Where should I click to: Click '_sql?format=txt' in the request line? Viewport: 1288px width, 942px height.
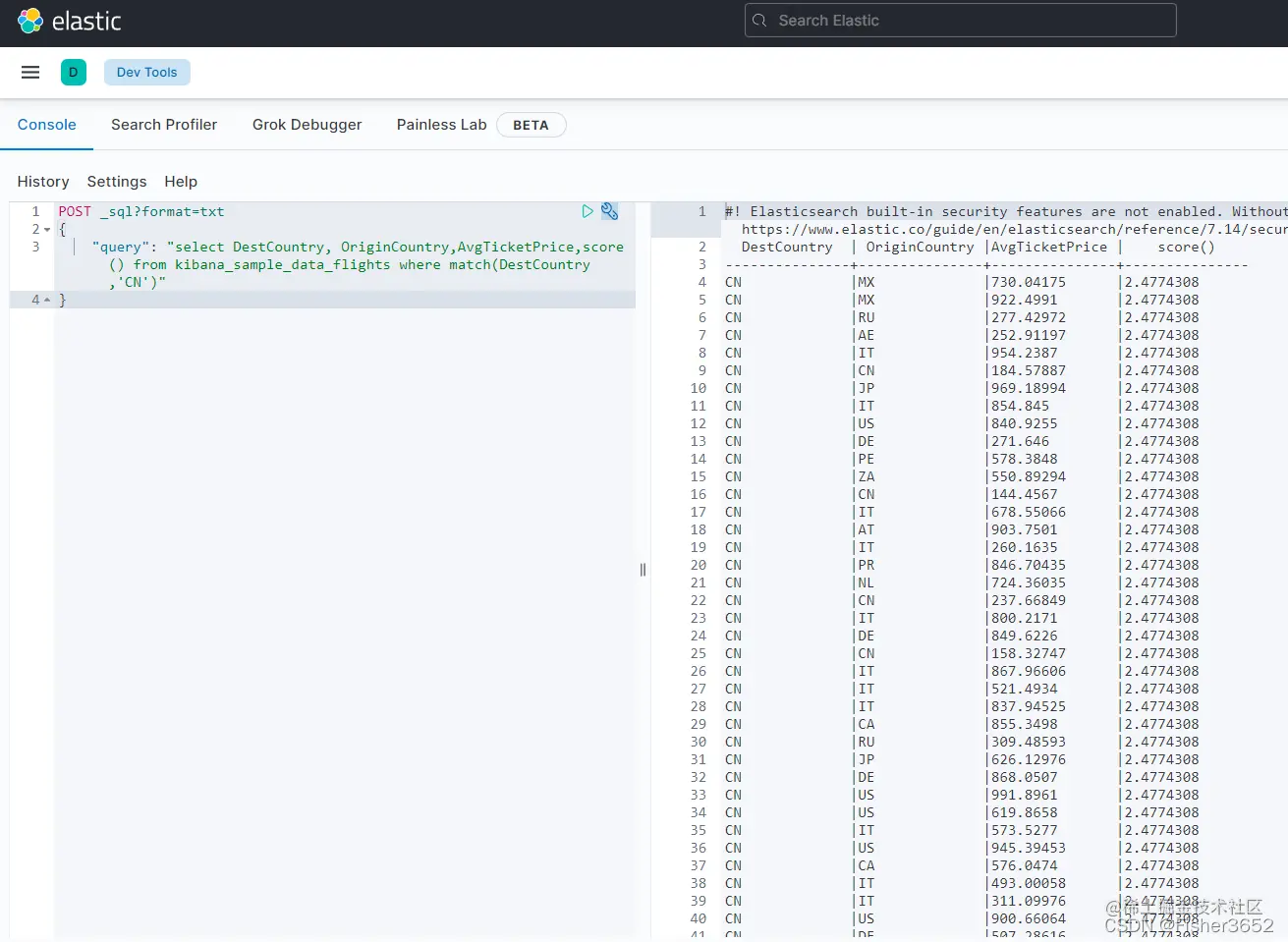click(x=162, y=211)
